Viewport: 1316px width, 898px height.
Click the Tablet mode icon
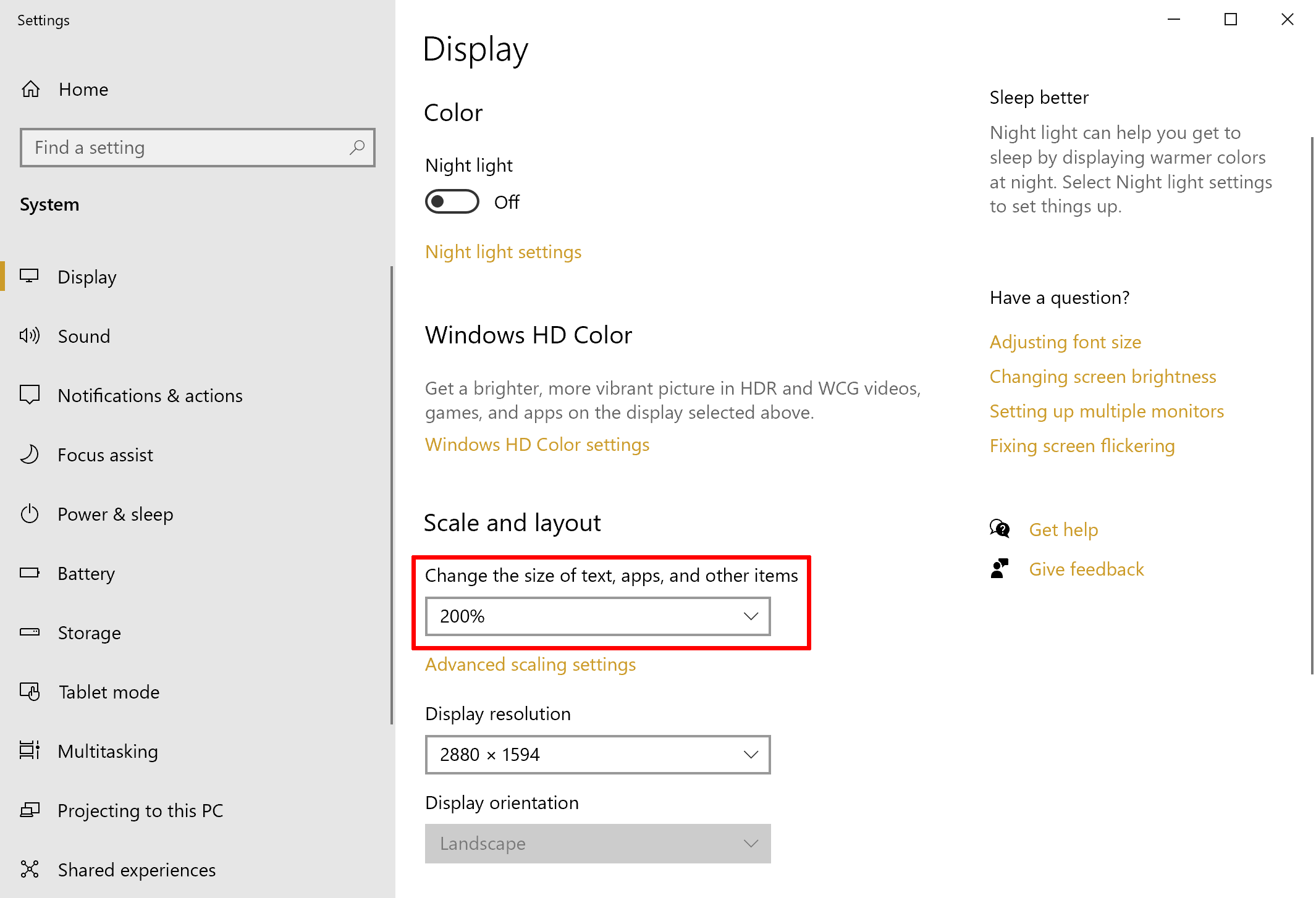coord(30,692)
